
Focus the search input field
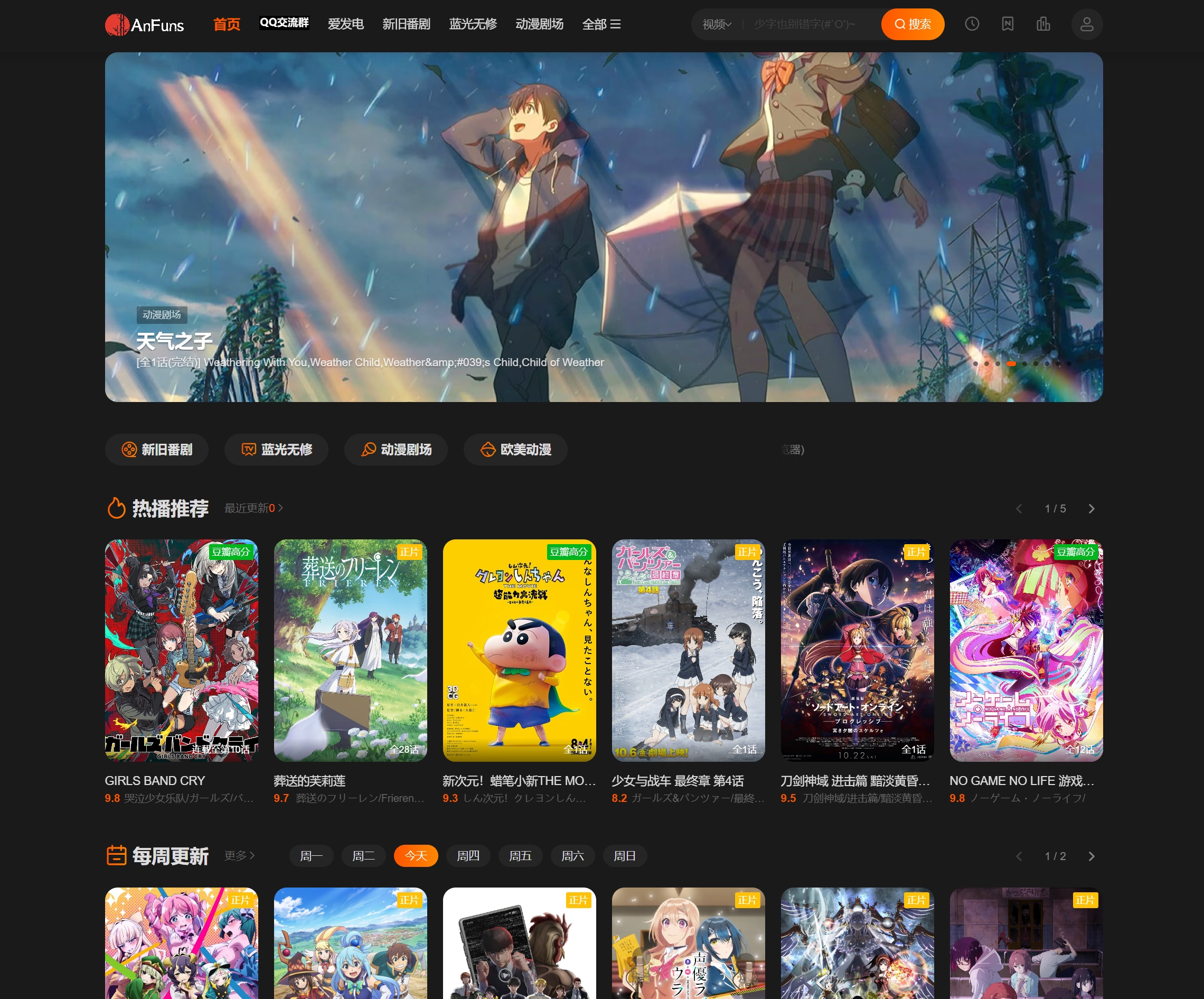[811, 24]
